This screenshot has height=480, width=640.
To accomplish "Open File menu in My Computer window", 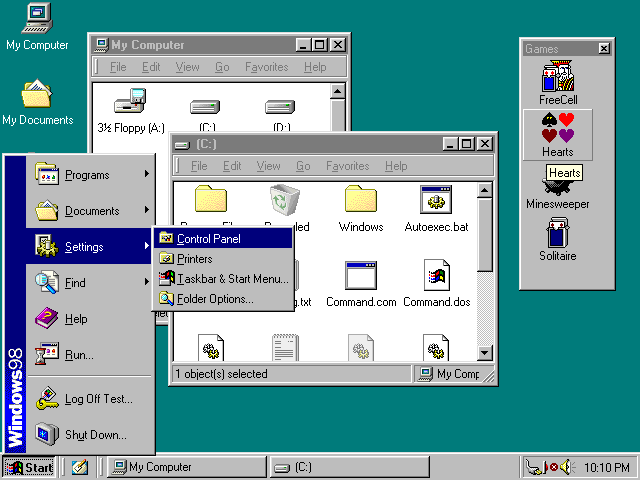I will point(118,67).
